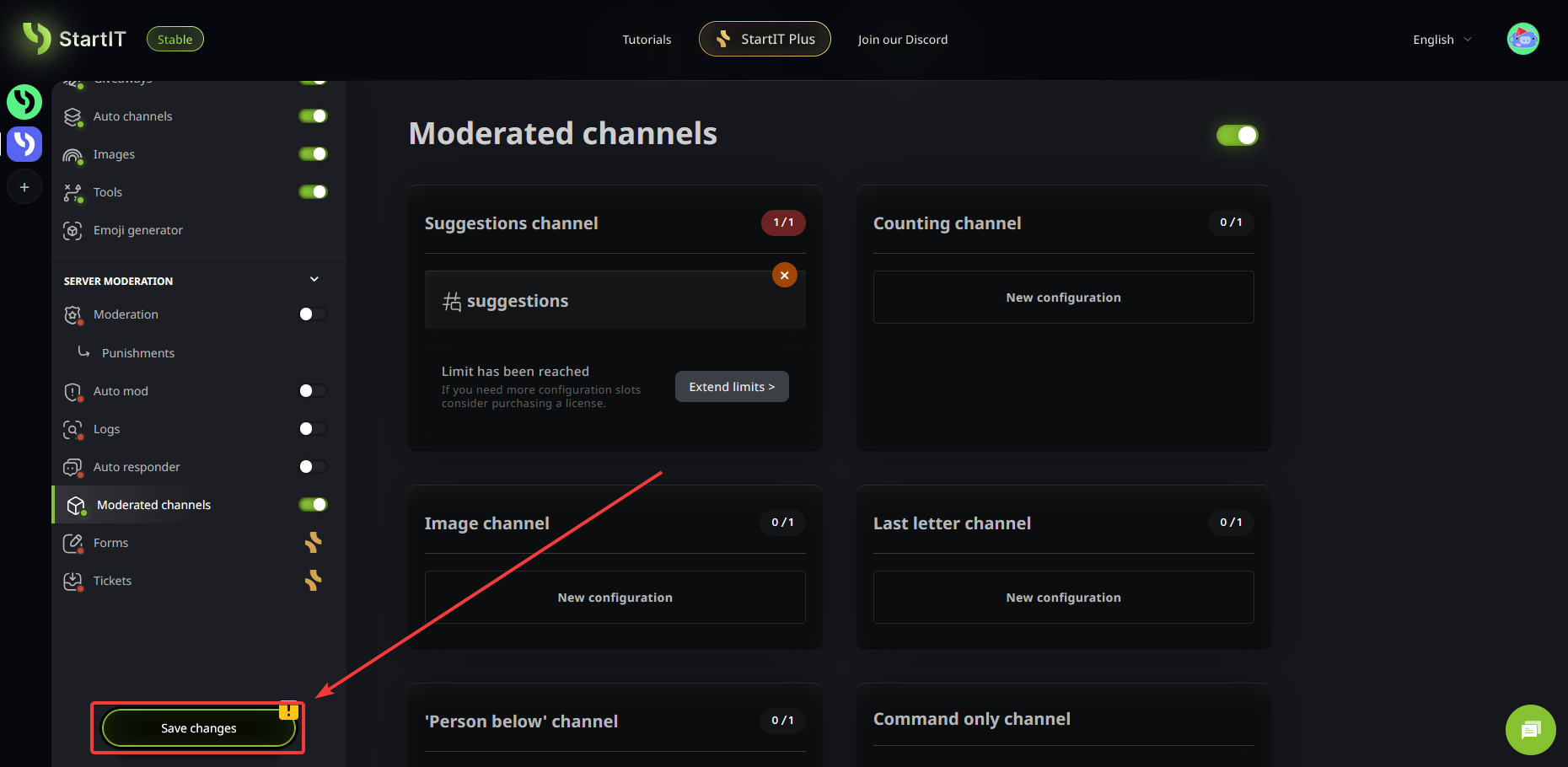
Task: Enable the Auto responder toggle
Action: point(313,467)
